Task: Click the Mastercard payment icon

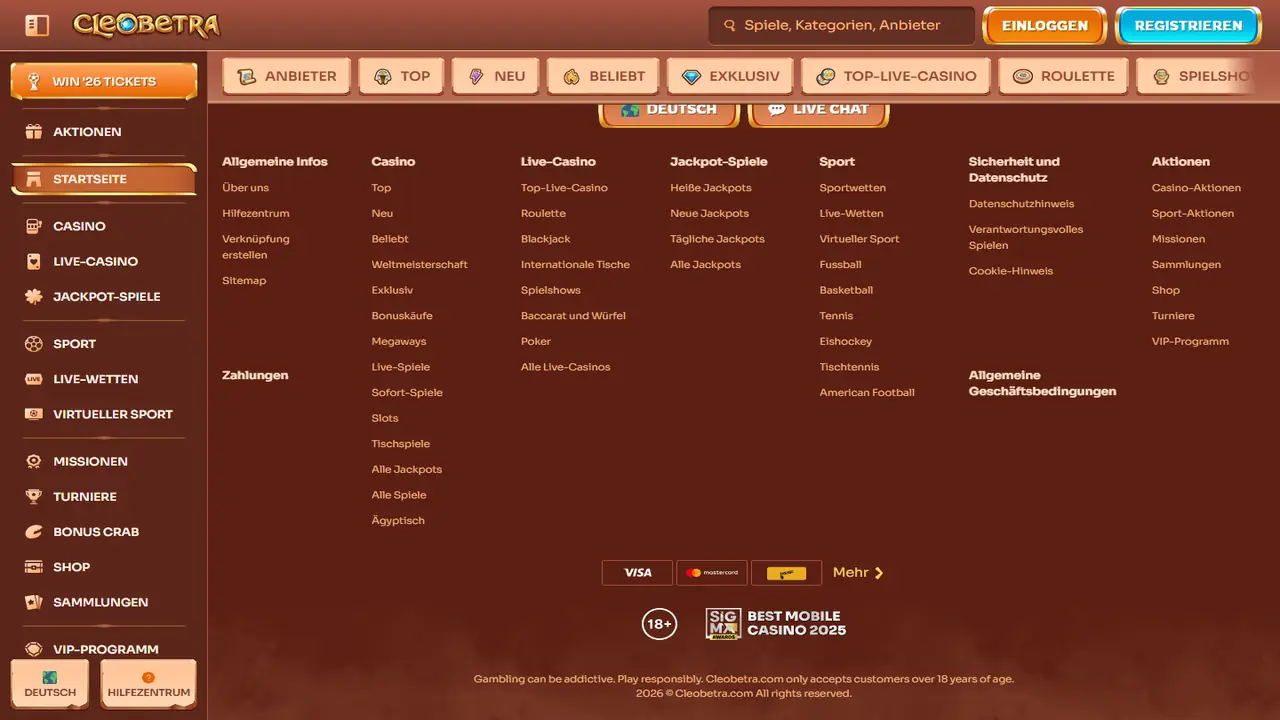Action: pos(712,573)
